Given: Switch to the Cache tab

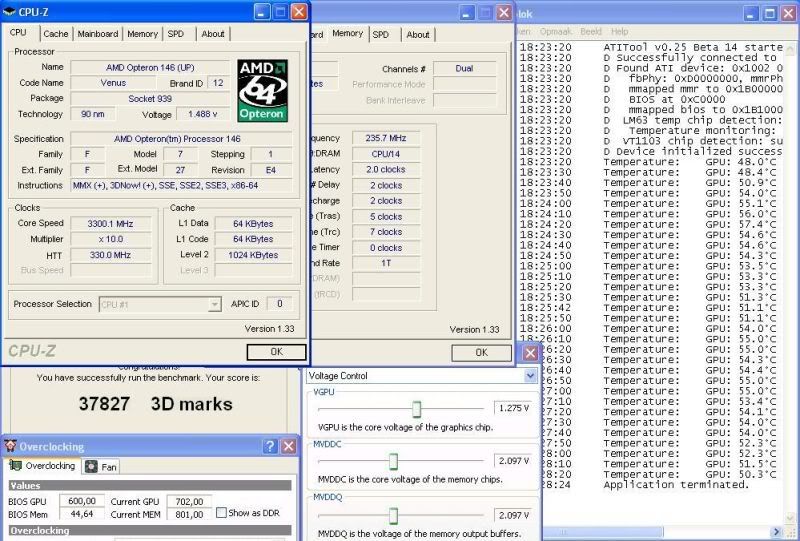Looking at the screenshot, I should click(56, 34).
